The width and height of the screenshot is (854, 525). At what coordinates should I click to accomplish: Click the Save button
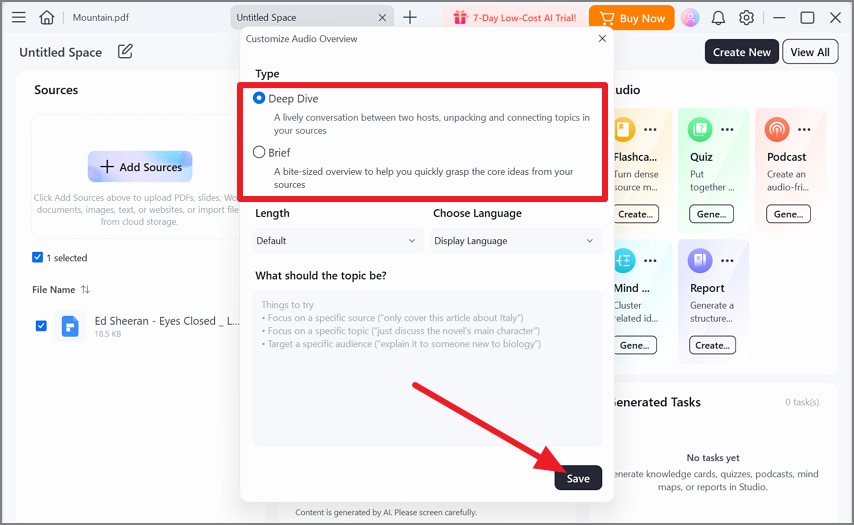coord(578,478)
